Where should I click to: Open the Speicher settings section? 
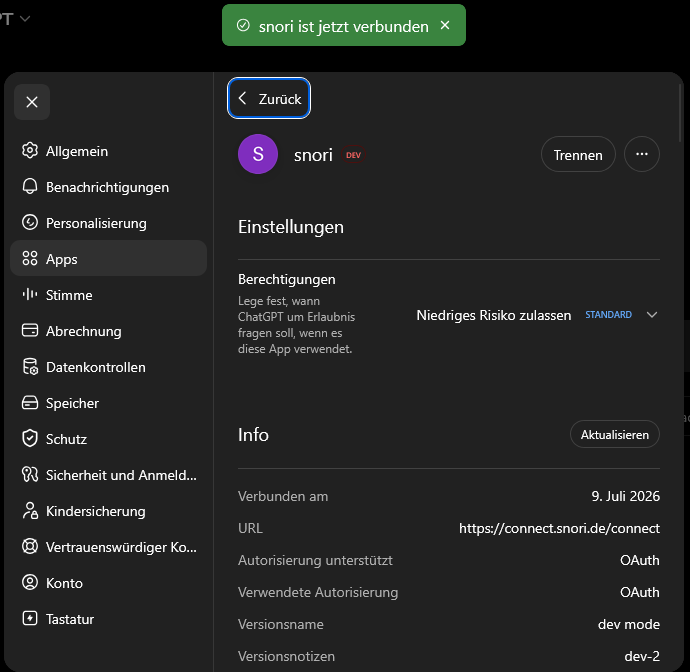108,402
